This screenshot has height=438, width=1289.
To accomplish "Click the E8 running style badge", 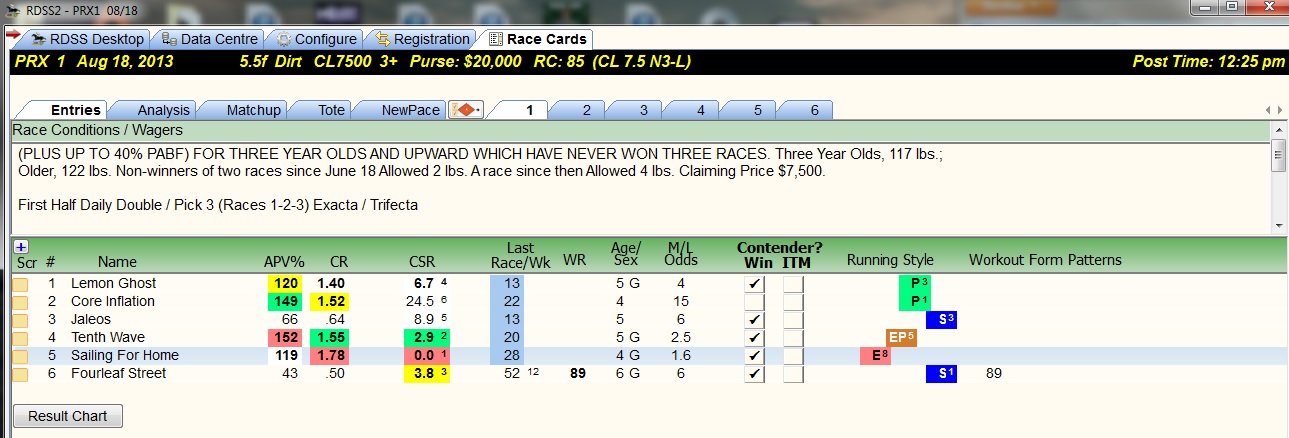I will point(875,356).
